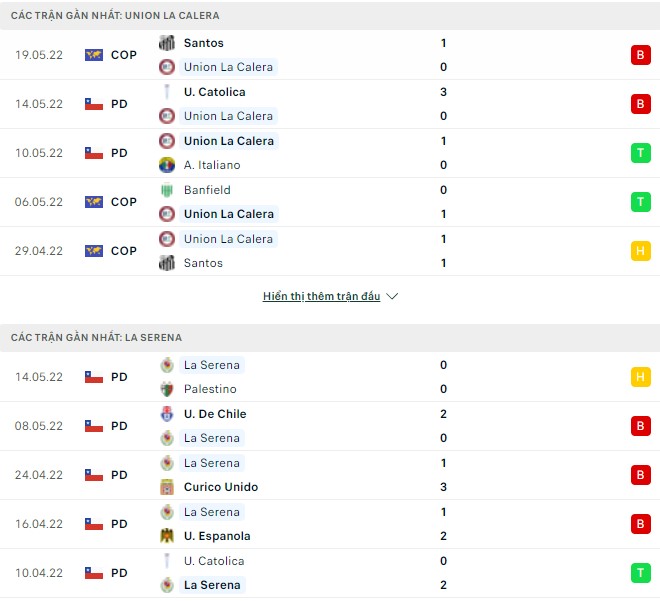Click the A. Italiano team crest
Screen dimensions: 660x601
pyautogui.click(x=167, y=165)
